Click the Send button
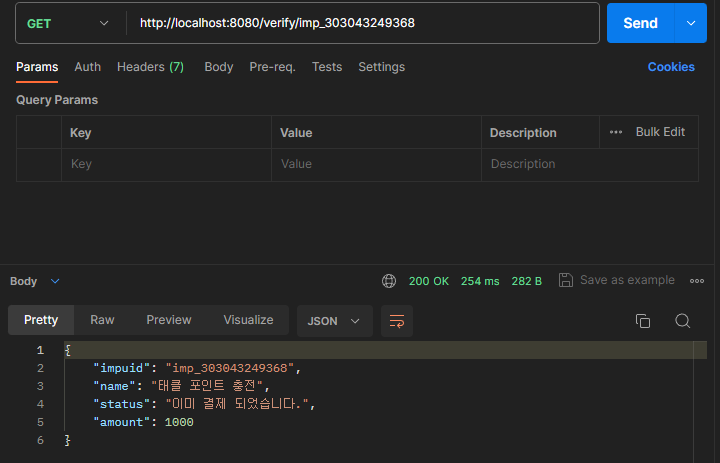The width and height of the screenshot is (720, 463). (640, 23)
